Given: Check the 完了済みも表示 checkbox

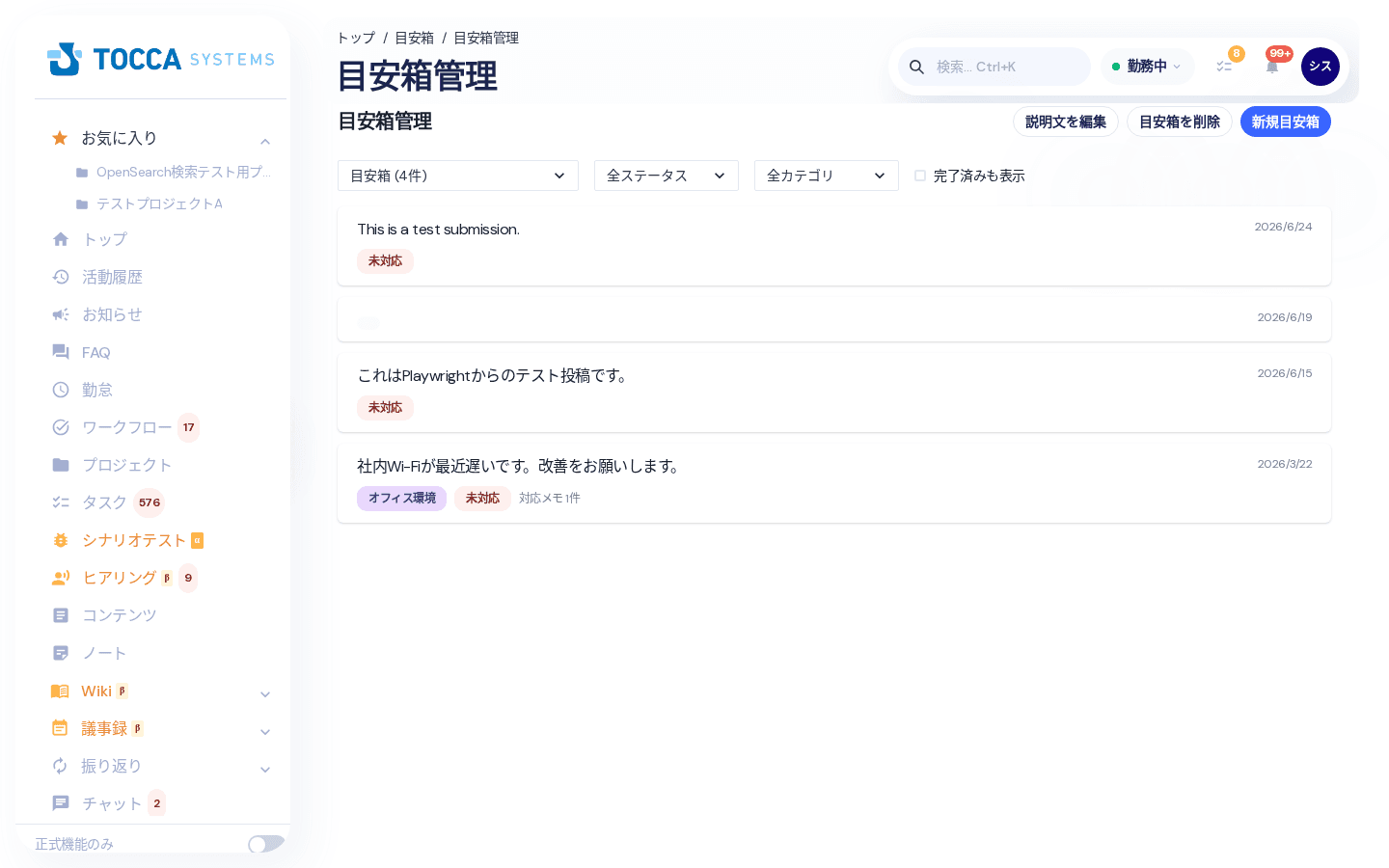Looking at the screenshot, I should click(x=920, y=176).
